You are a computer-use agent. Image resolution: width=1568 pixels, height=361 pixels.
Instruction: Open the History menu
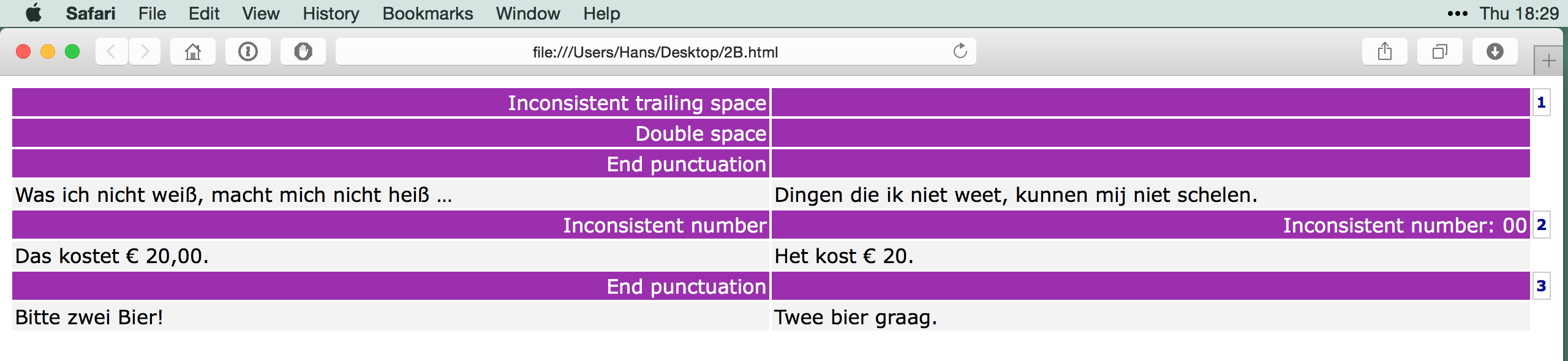[x=331, y=13]
